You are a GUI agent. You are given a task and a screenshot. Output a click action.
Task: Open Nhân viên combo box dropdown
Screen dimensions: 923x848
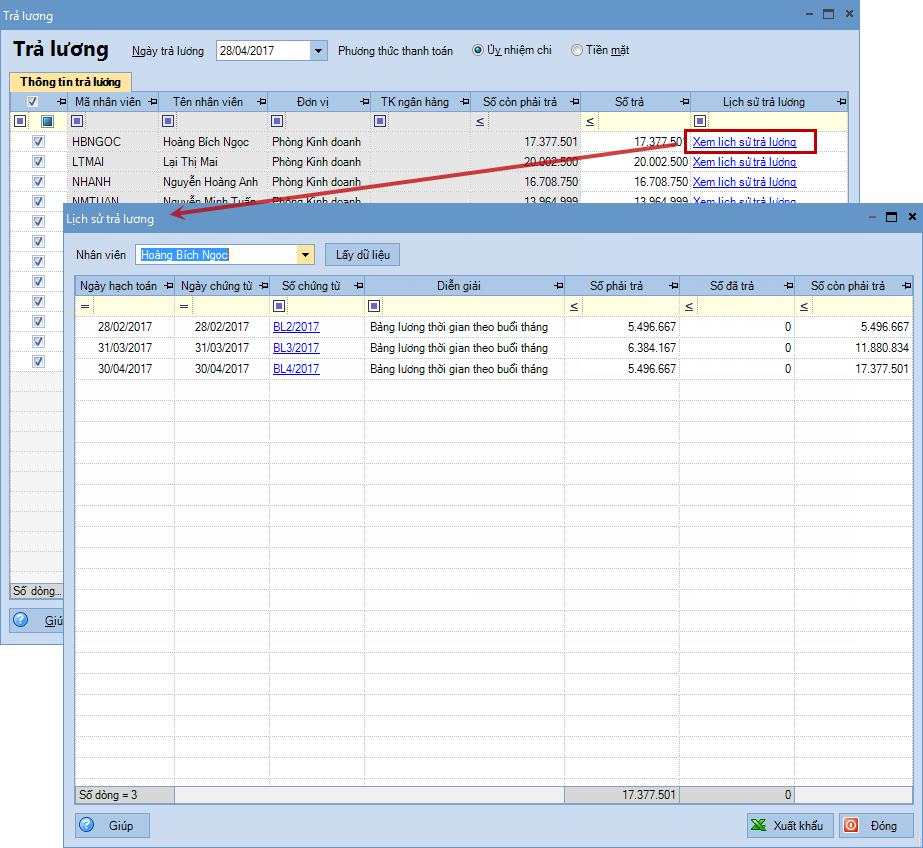click(x=306, y=255)
